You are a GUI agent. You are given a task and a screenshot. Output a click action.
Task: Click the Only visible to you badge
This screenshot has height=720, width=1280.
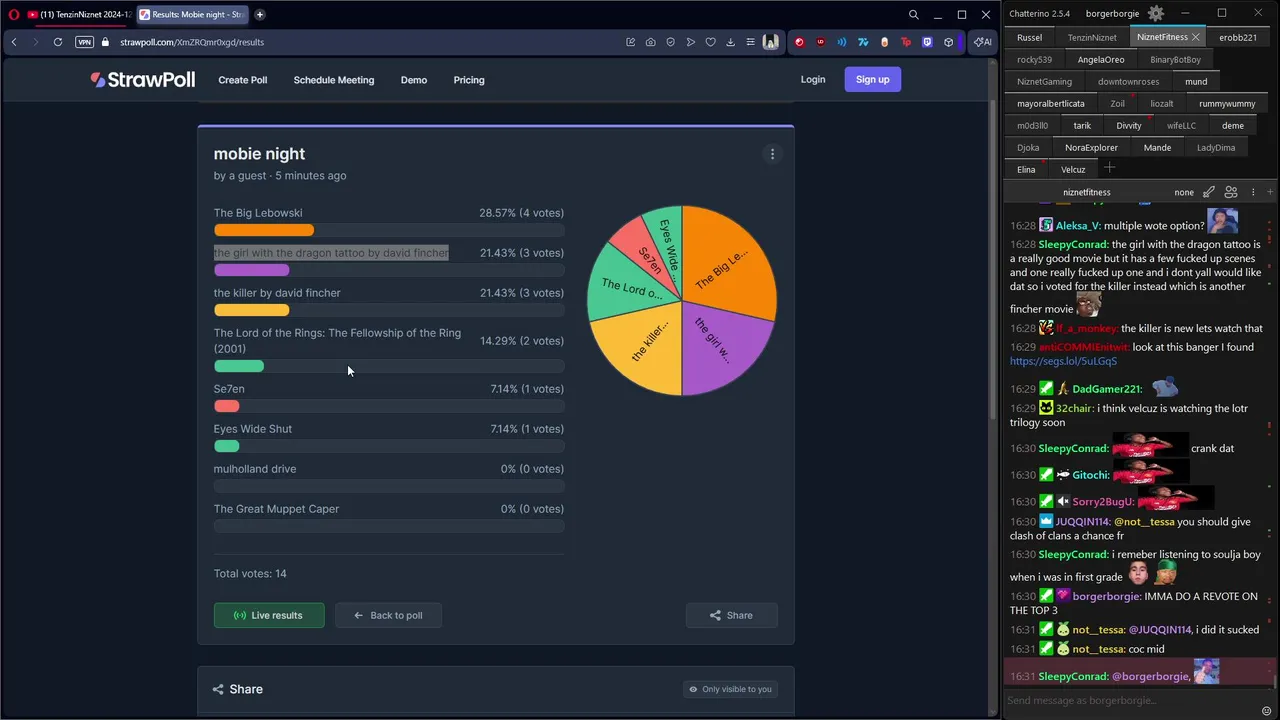coord(731,689)
